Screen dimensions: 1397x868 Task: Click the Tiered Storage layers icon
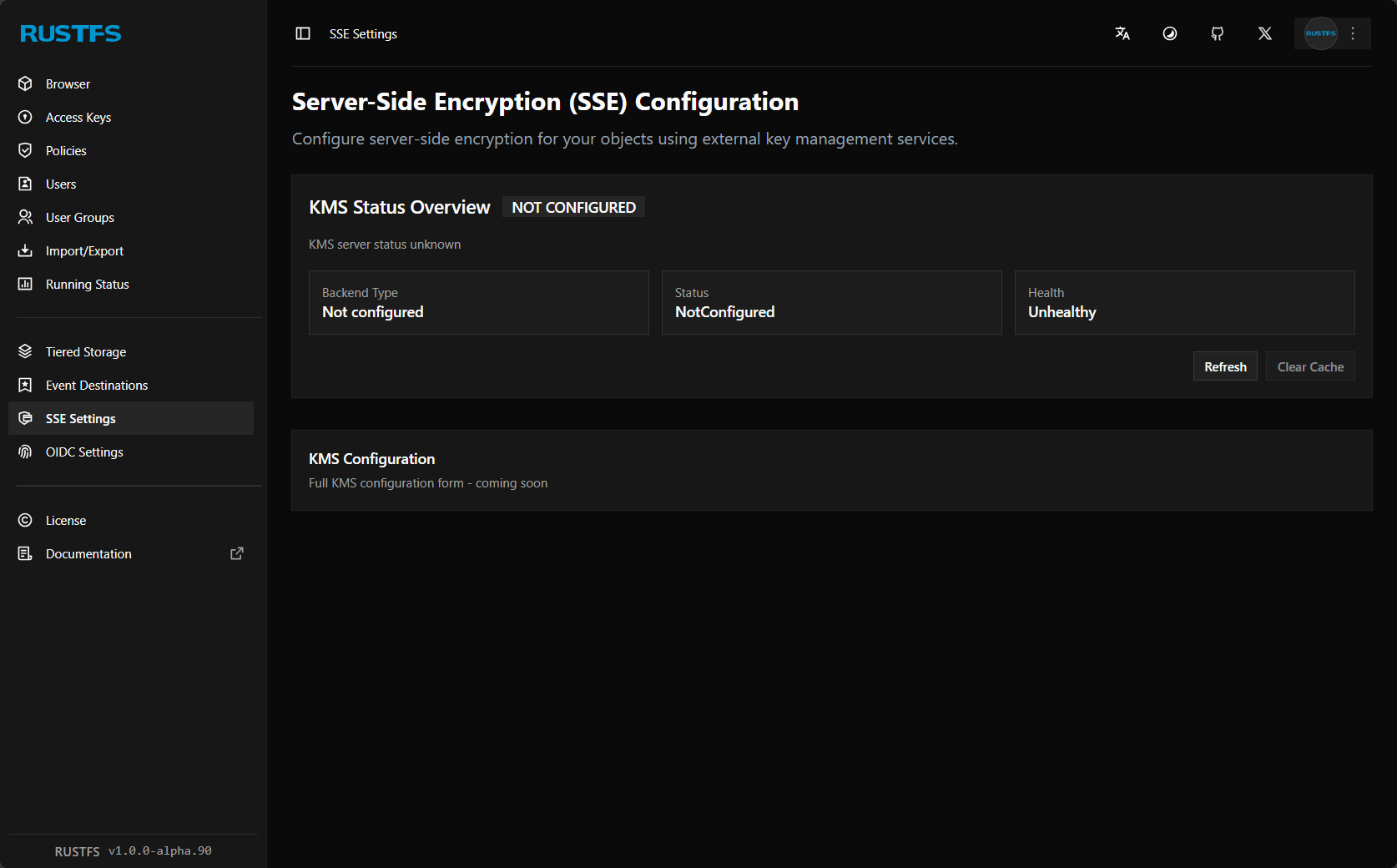pos(25,352)
